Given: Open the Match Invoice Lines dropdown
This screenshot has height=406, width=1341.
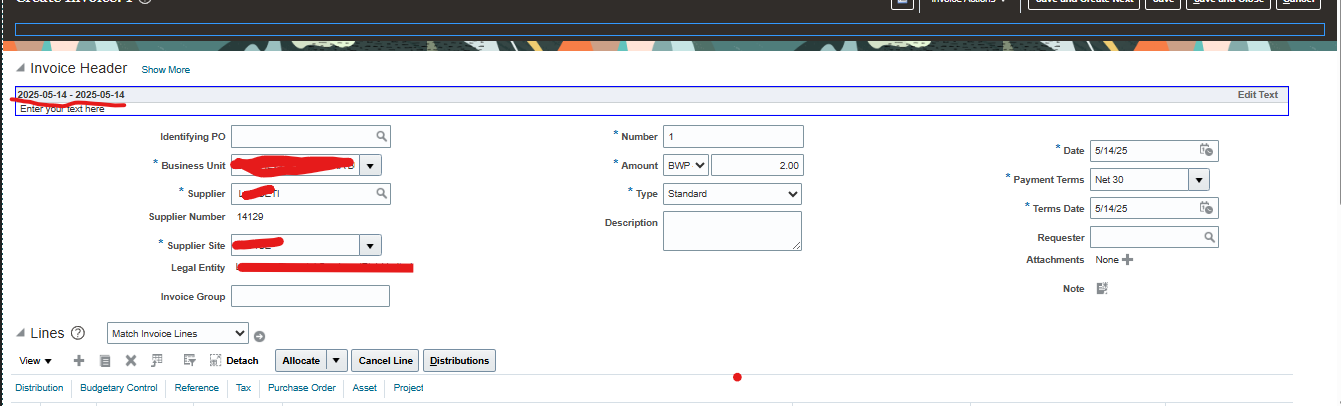Looking at the screenshot, I should [x=178, y=333].
